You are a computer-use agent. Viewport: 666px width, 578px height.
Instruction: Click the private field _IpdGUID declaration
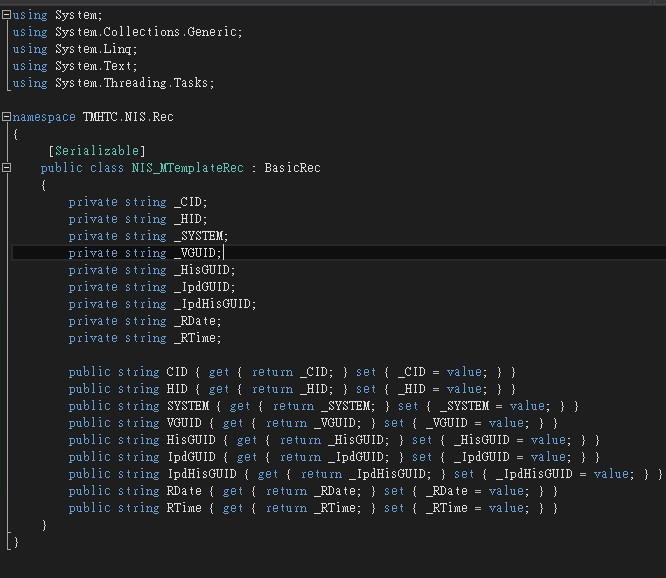coord(152,287)
